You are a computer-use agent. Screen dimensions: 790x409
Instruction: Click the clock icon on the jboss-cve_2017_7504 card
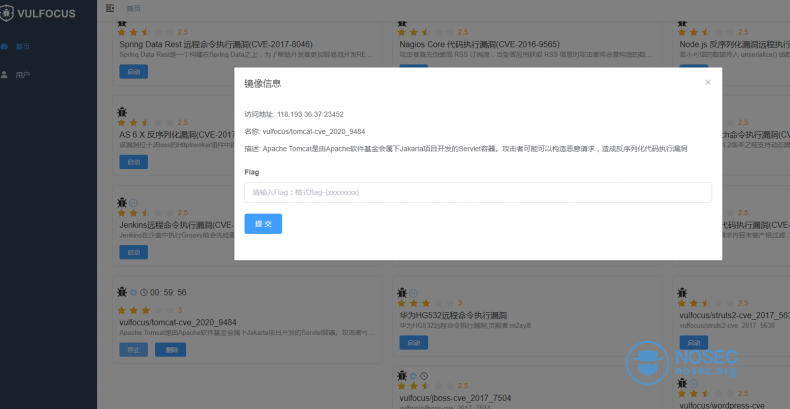(424, 376)
